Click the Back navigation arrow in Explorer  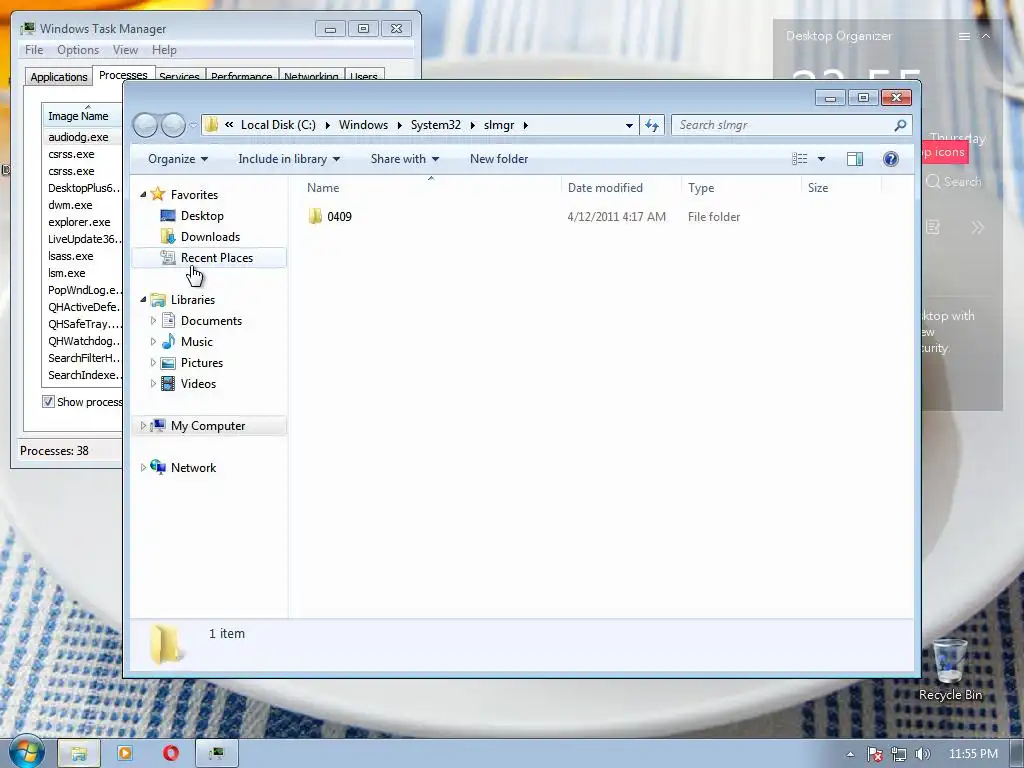click(x=146, y=125)
